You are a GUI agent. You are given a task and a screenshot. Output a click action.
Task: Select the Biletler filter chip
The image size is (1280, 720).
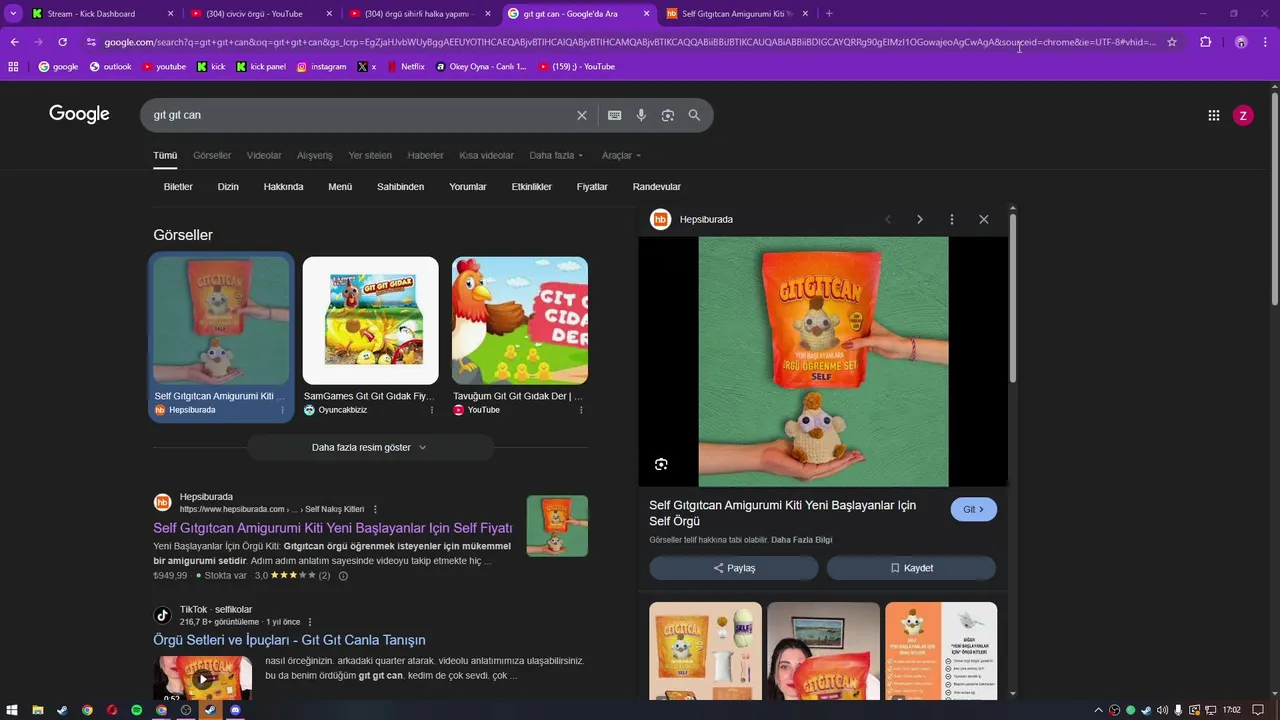point(178,187)
